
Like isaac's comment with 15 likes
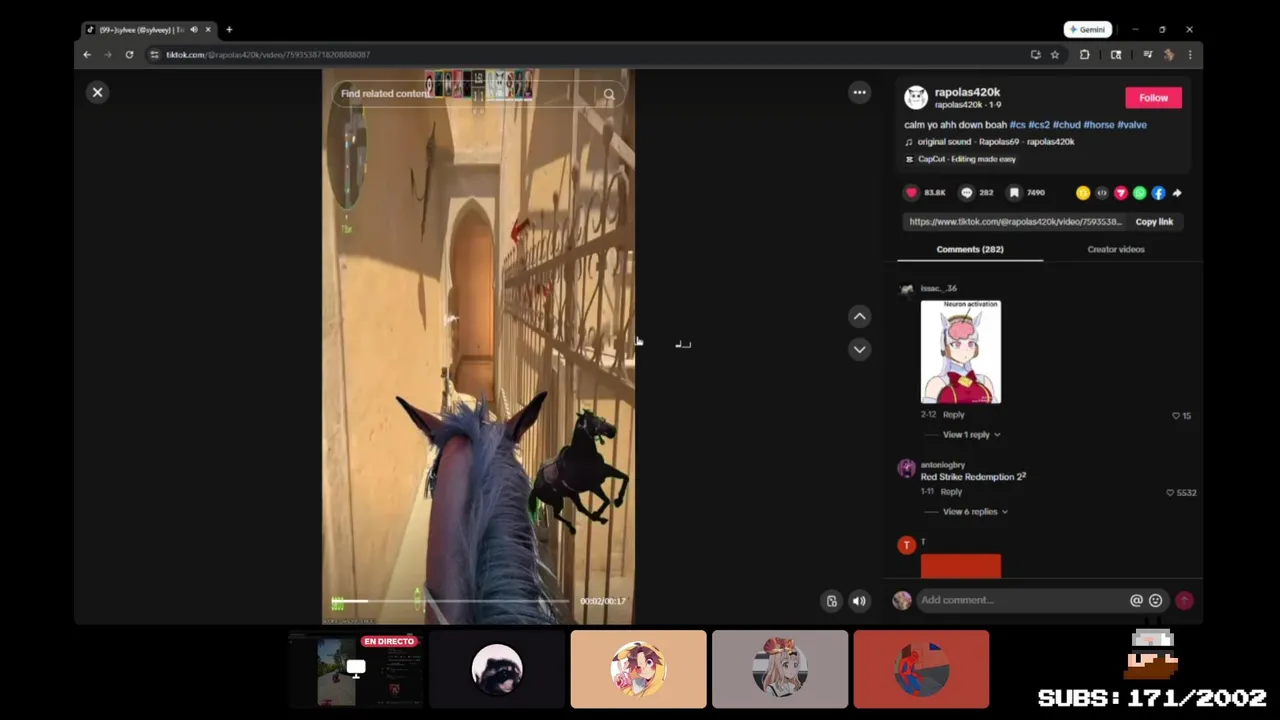[x=1176, y=415]
